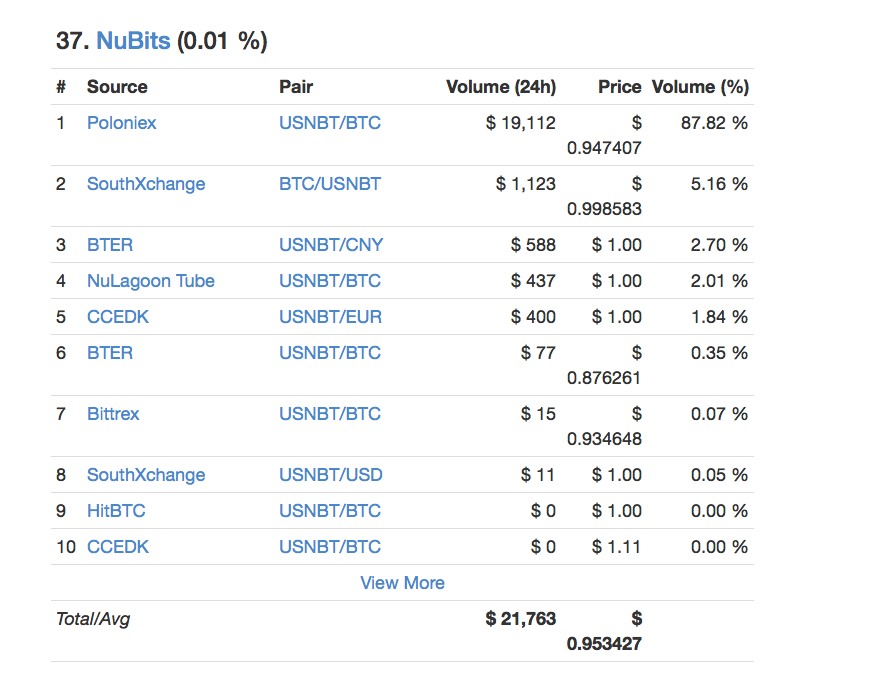
Task: Open the HitBTC source link
Action: click(x=116, y=511)
